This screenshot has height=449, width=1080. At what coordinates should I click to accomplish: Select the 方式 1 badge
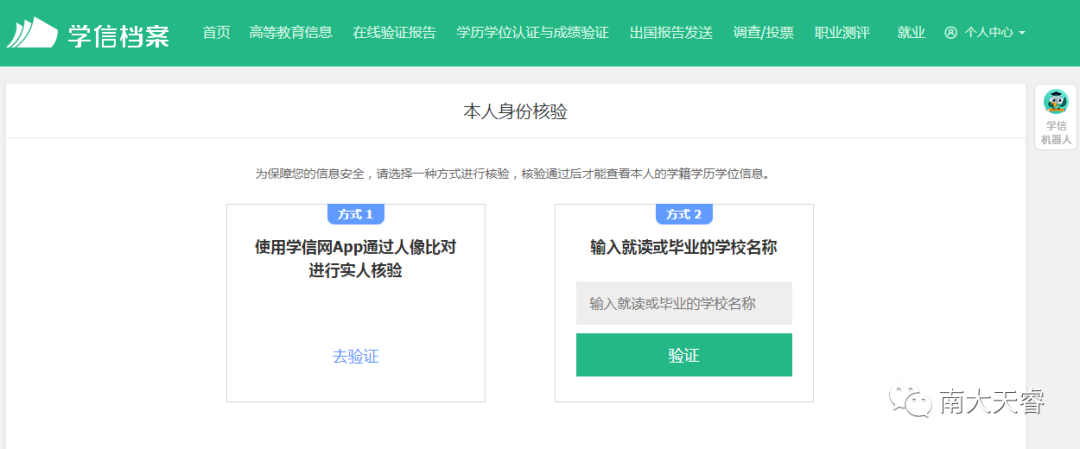(355, 214)
